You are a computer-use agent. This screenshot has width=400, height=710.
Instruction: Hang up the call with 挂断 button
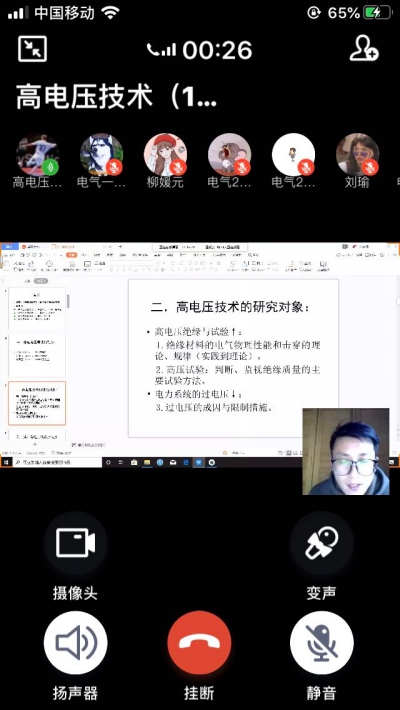pyautogui.click(x=199, y=643)
